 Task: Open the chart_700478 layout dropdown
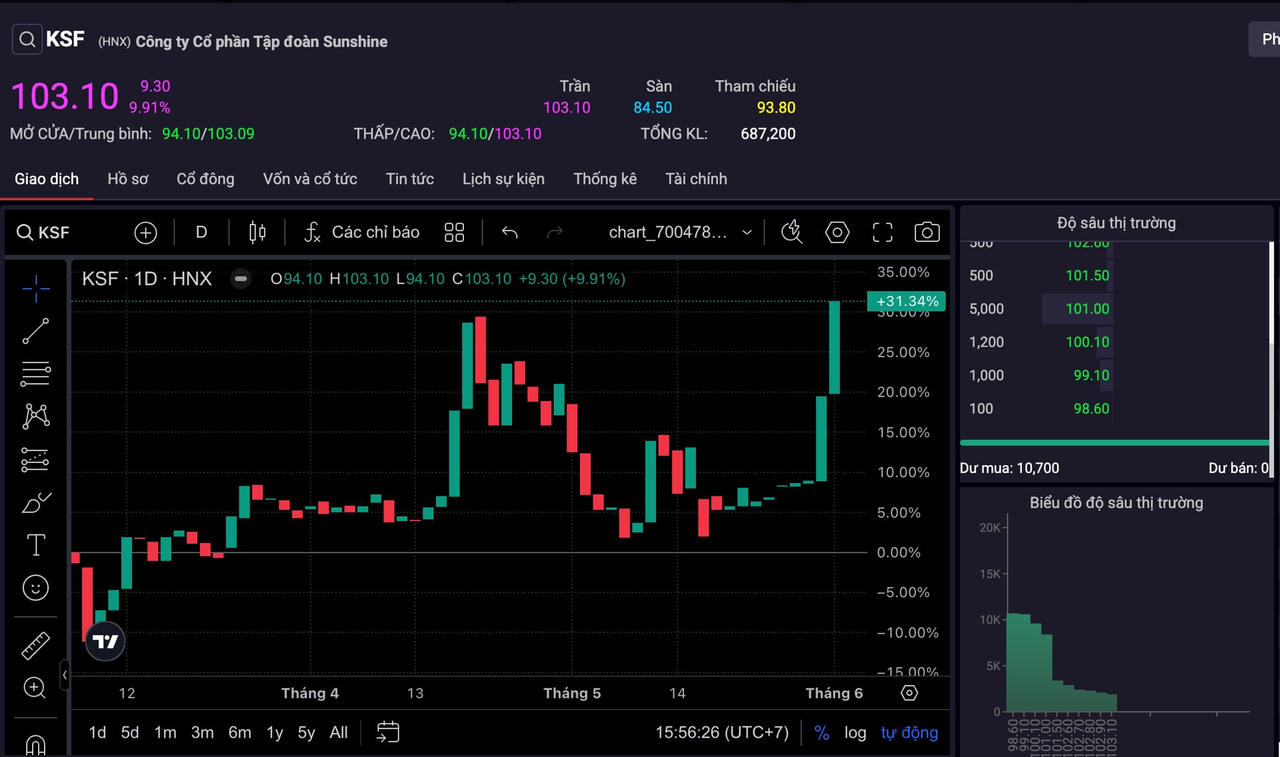[x=680, y=232]
